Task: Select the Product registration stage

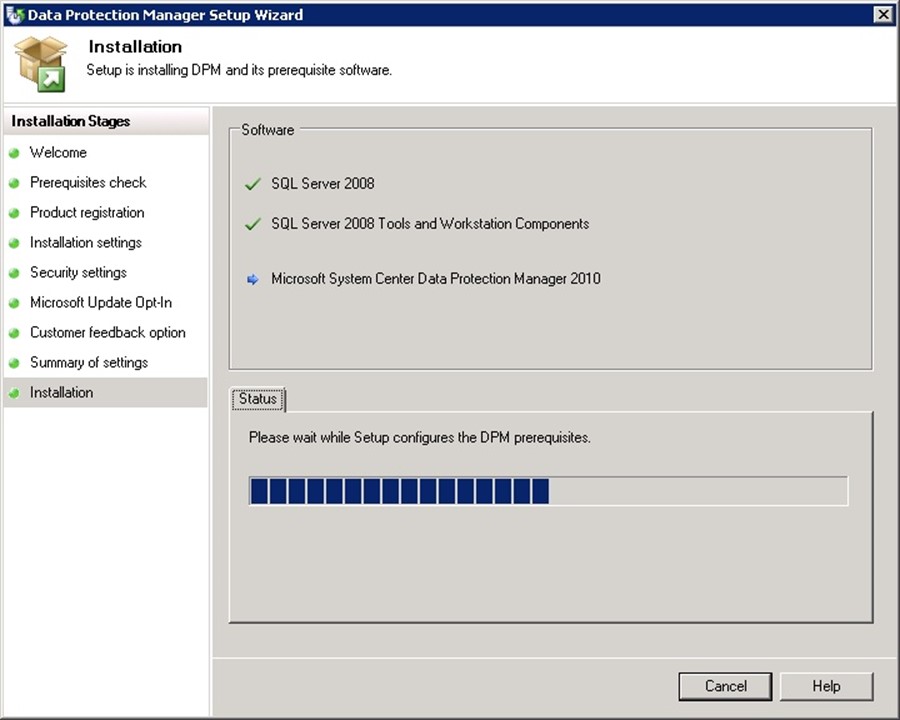Action: tap(87, 212)
